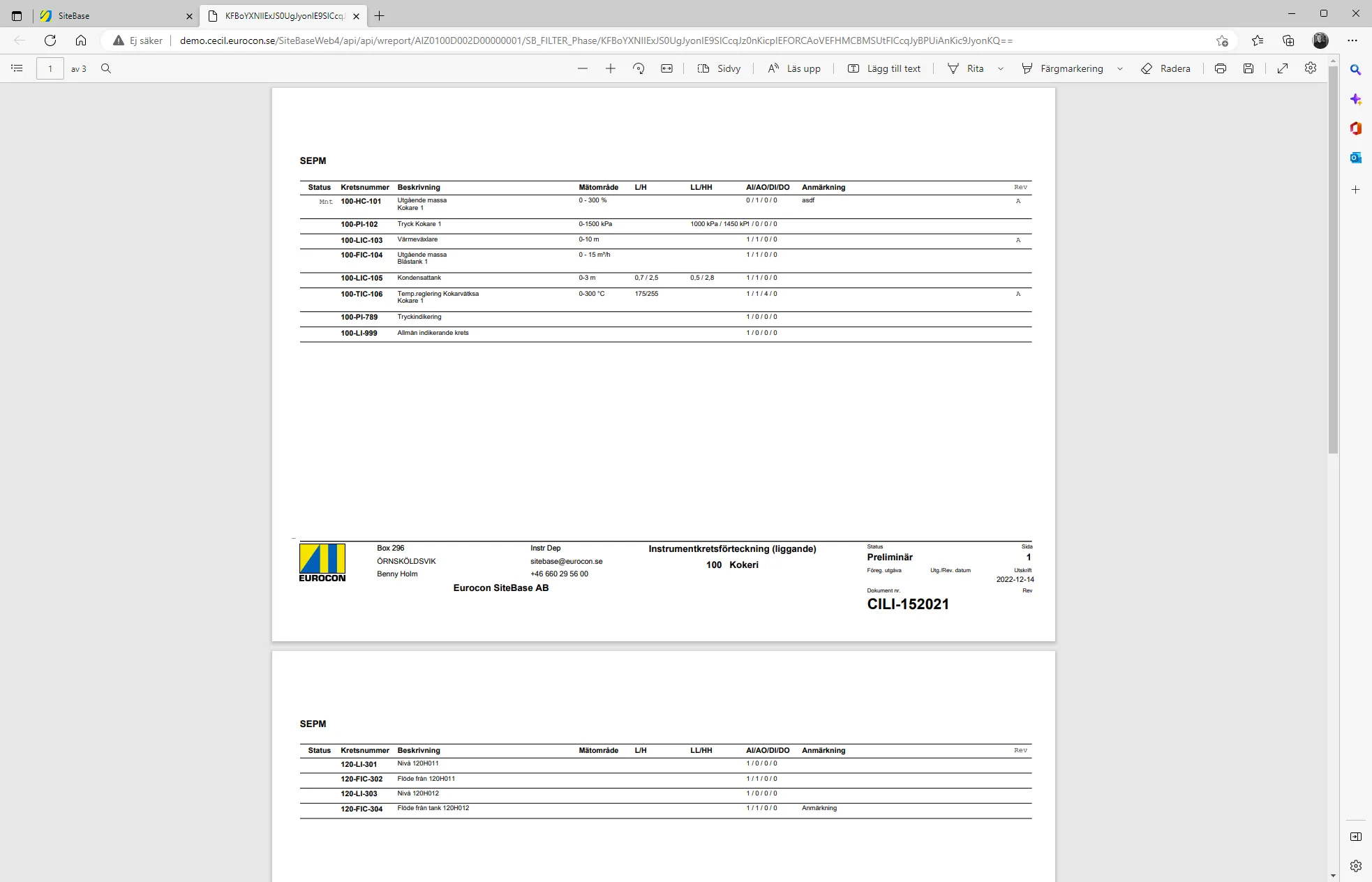
Task: Open the Microsoft 365 sidebar app
Action: [1356, 128]
